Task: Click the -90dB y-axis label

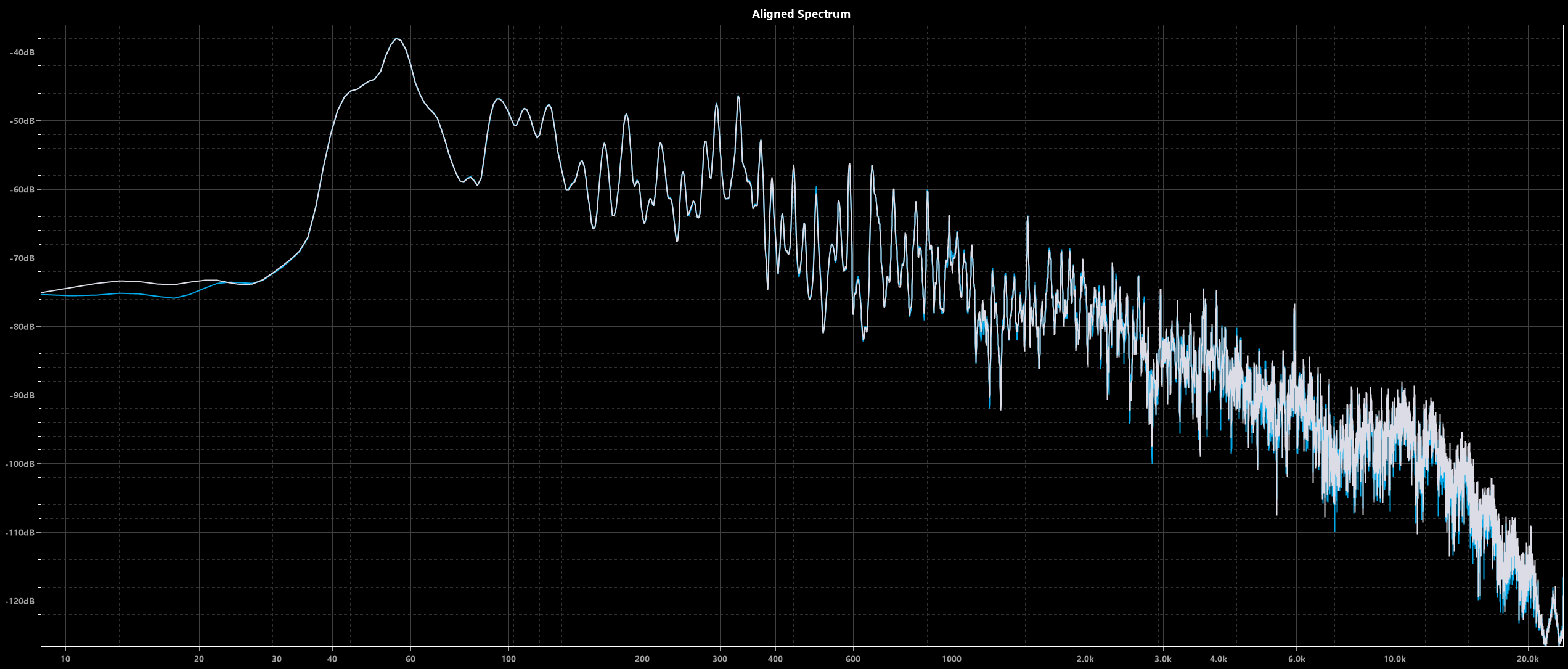Action: coord(22,395)
